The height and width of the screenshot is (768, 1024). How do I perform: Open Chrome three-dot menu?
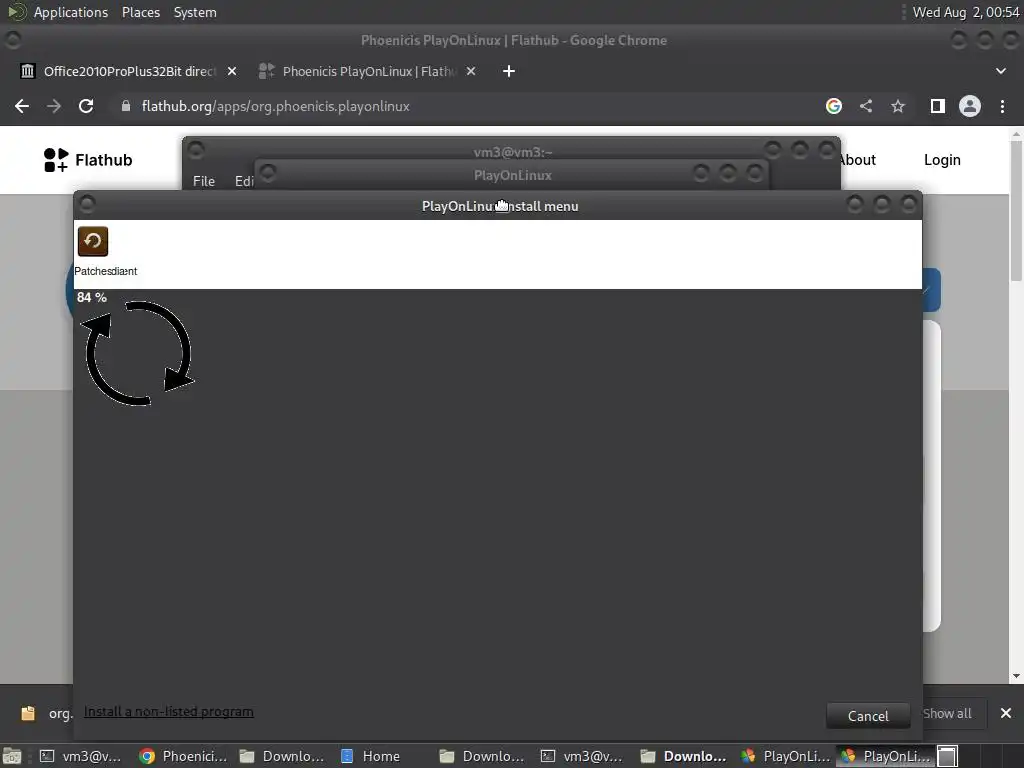(1002, 106)
